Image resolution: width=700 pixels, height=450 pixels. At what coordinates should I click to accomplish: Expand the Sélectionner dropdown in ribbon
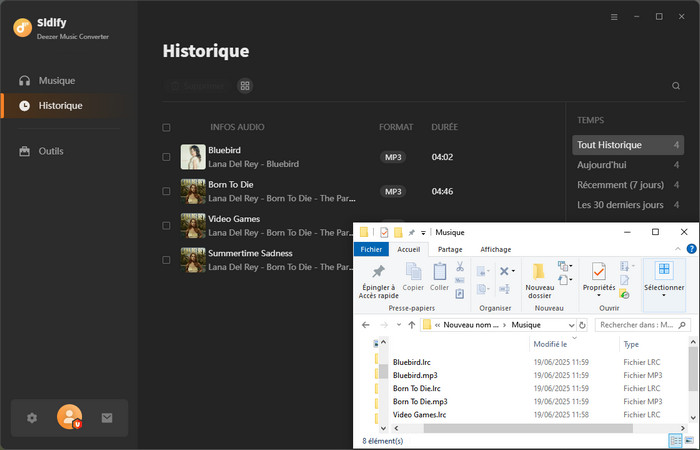coord(663,297)
